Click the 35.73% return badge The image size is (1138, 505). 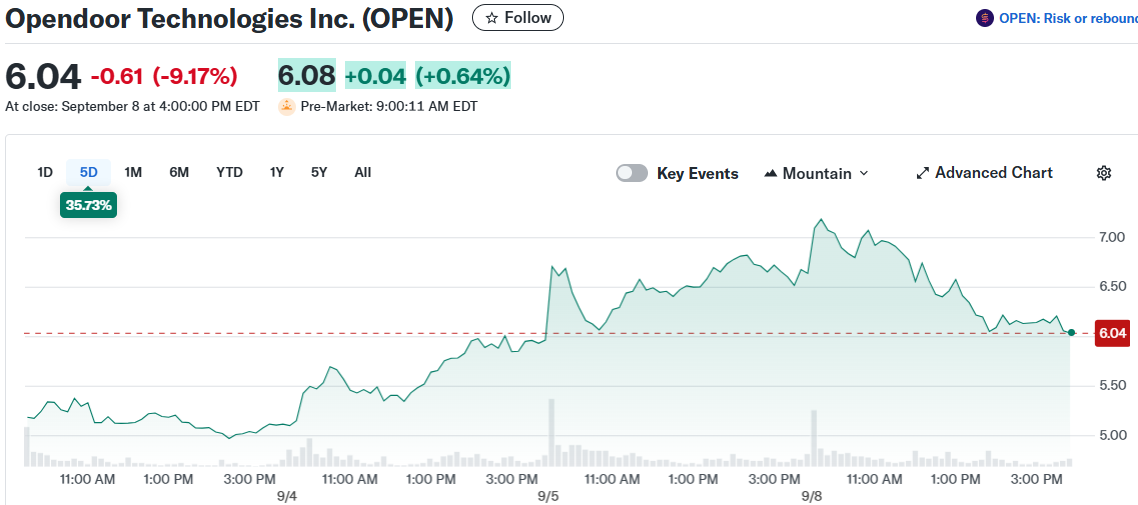pos(89,205)
